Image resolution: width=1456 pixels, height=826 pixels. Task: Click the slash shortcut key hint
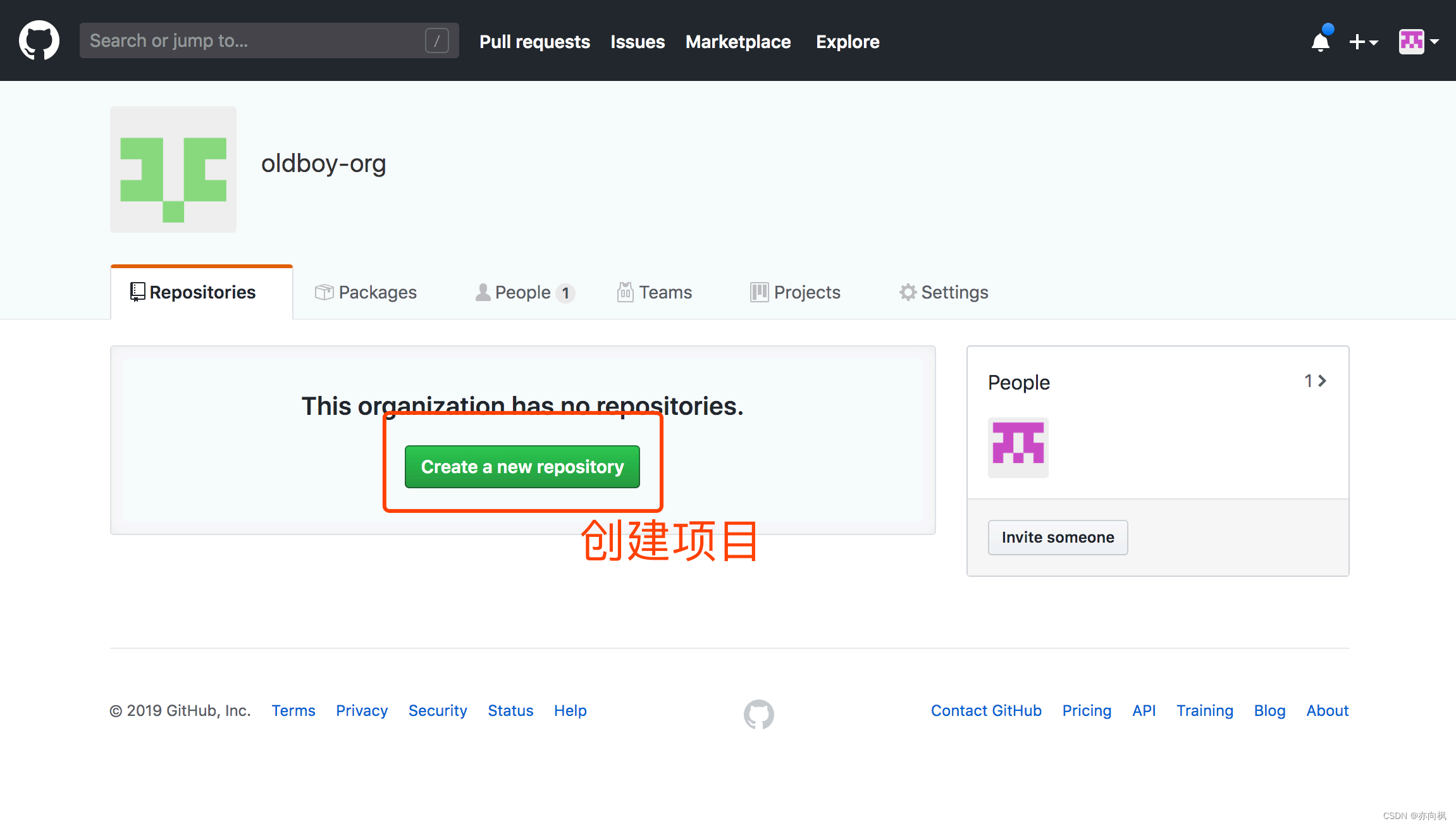tap(437, 40)
